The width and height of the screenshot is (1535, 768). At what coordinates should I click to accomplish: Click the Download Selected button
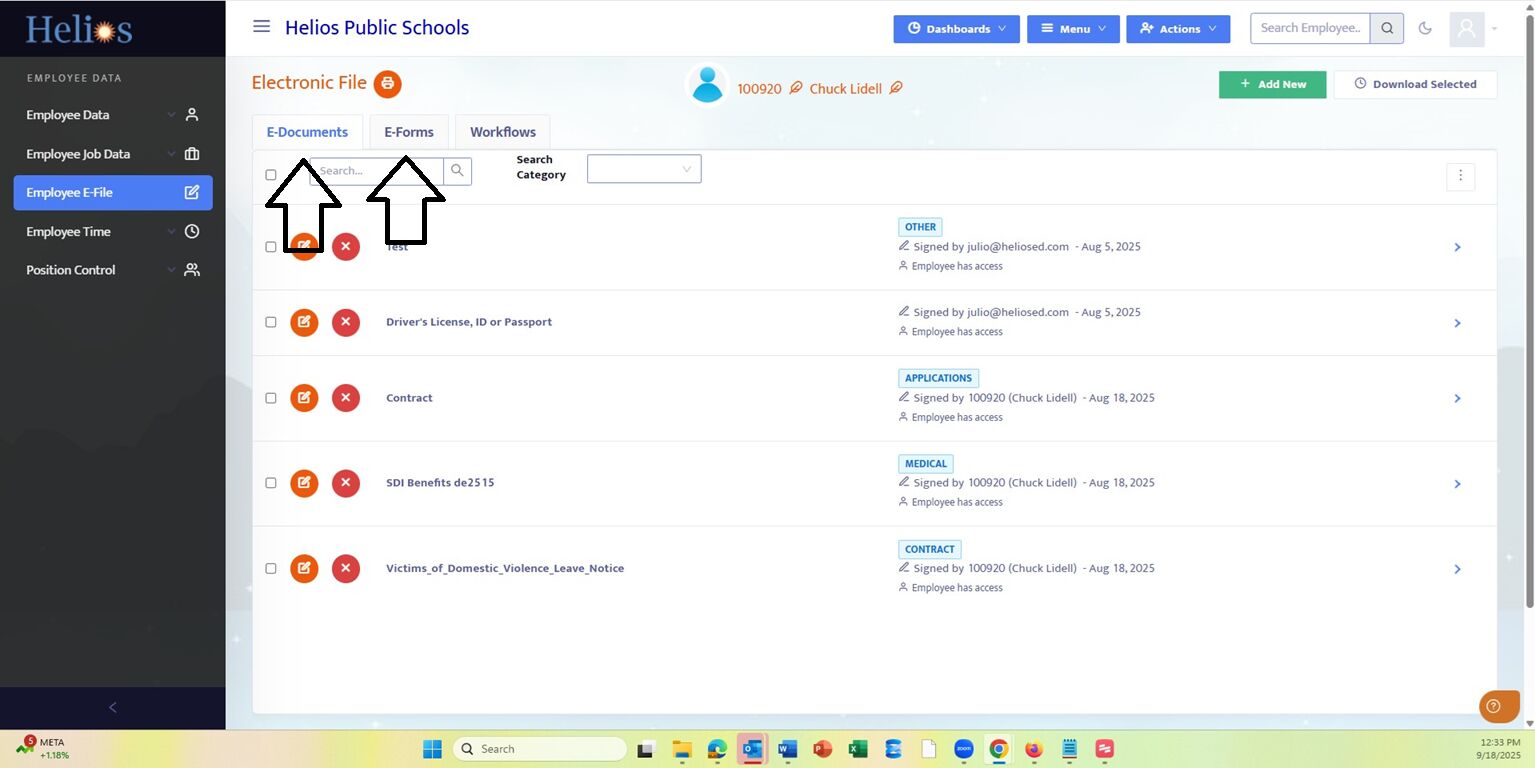[1415, 85]
